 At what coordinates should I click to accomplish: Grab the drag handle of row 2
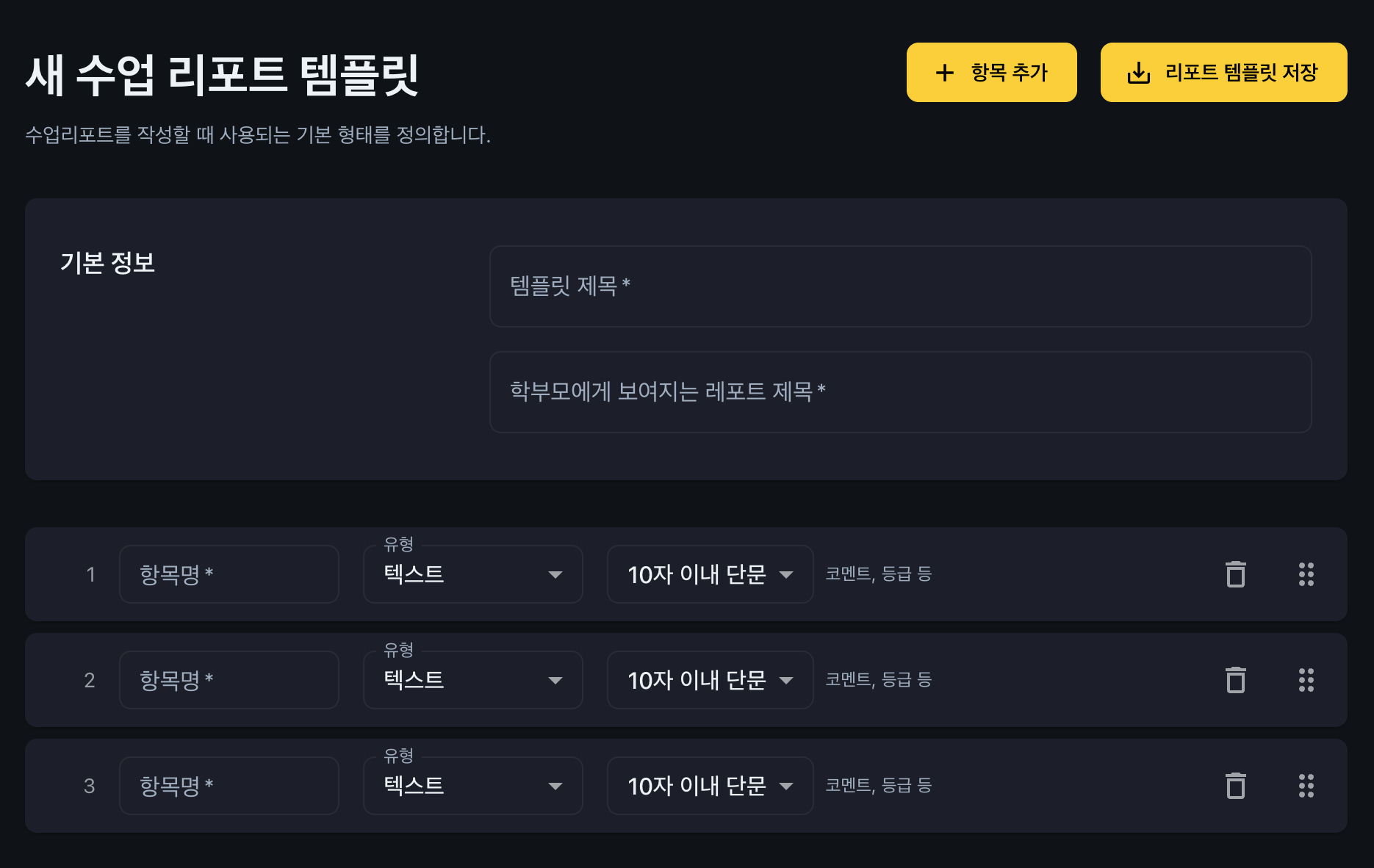(1306, 680)
